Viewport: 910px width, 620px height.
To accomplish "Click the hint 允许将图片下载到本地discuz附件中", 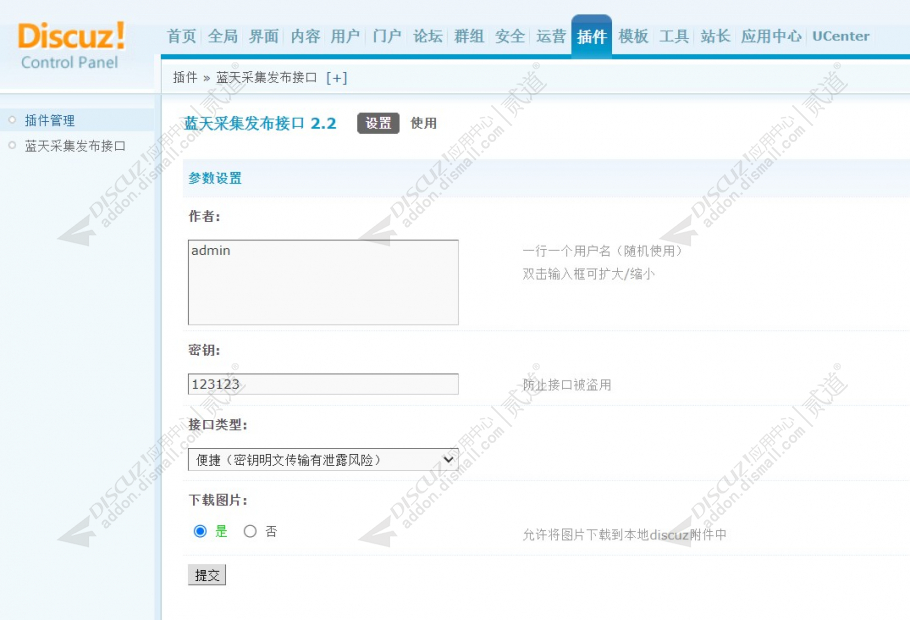I will (x=624, y=535).
